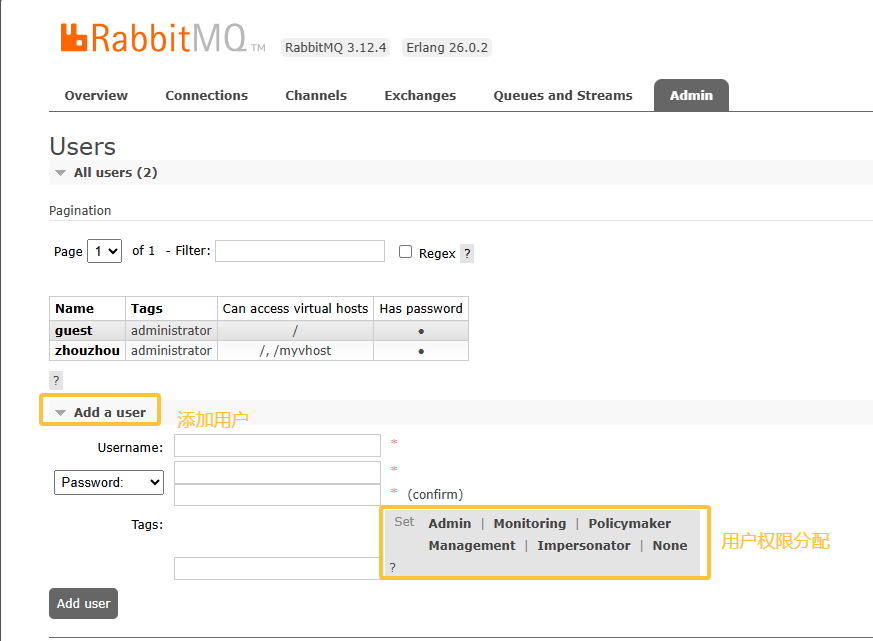Click the RabbitMQ 3.12.4 version badge
This screenshot has width=873, height=641.
pyautogui.click(x=335, y=48)
